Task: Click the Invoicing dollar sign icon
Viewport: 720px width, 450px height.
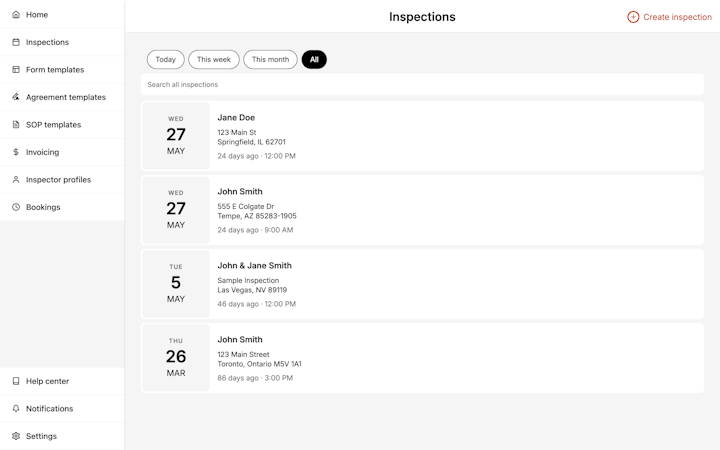Action: (16, 152)
